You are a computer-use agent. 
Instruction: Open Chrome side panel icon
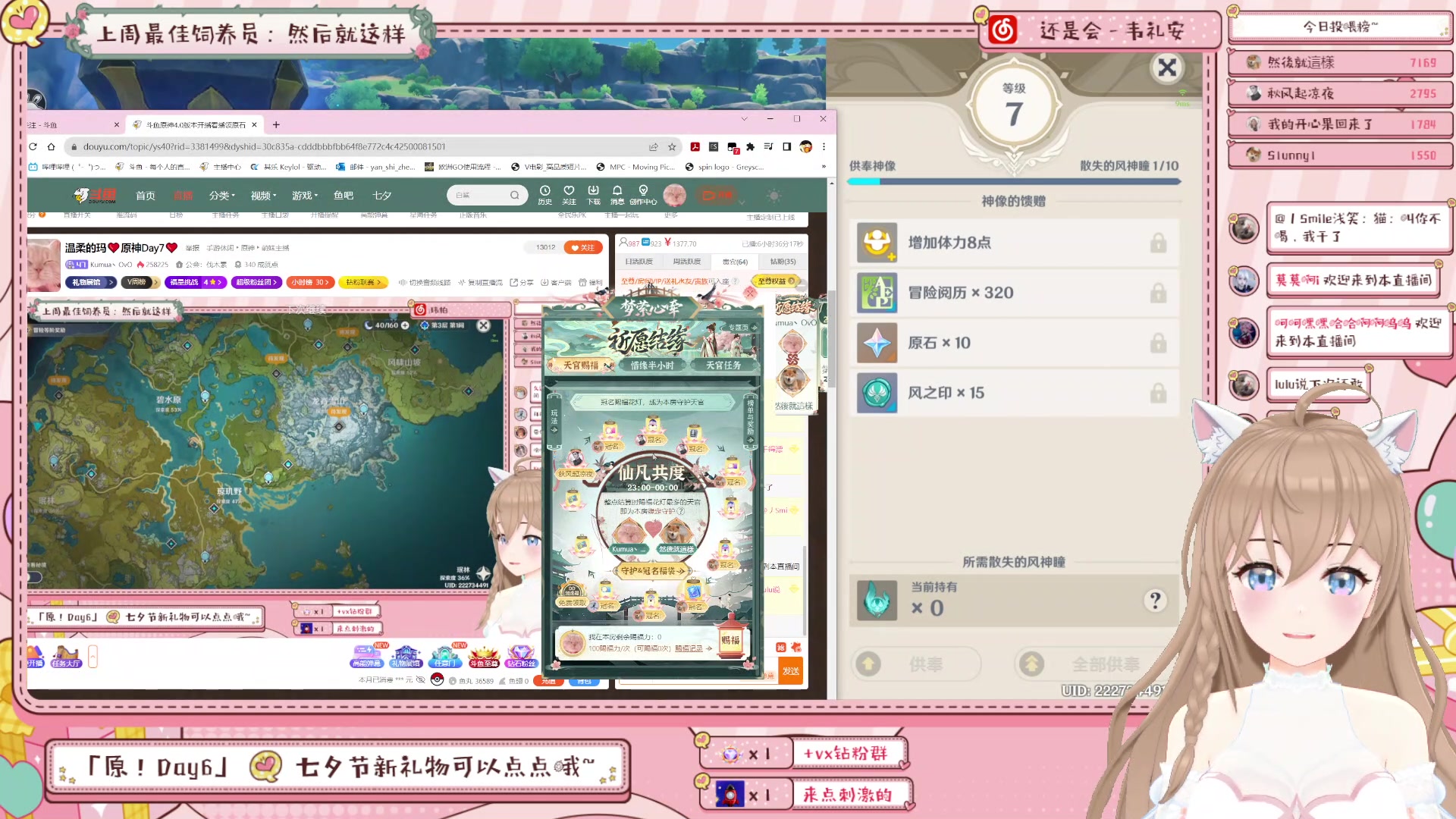tap(786, 146)
